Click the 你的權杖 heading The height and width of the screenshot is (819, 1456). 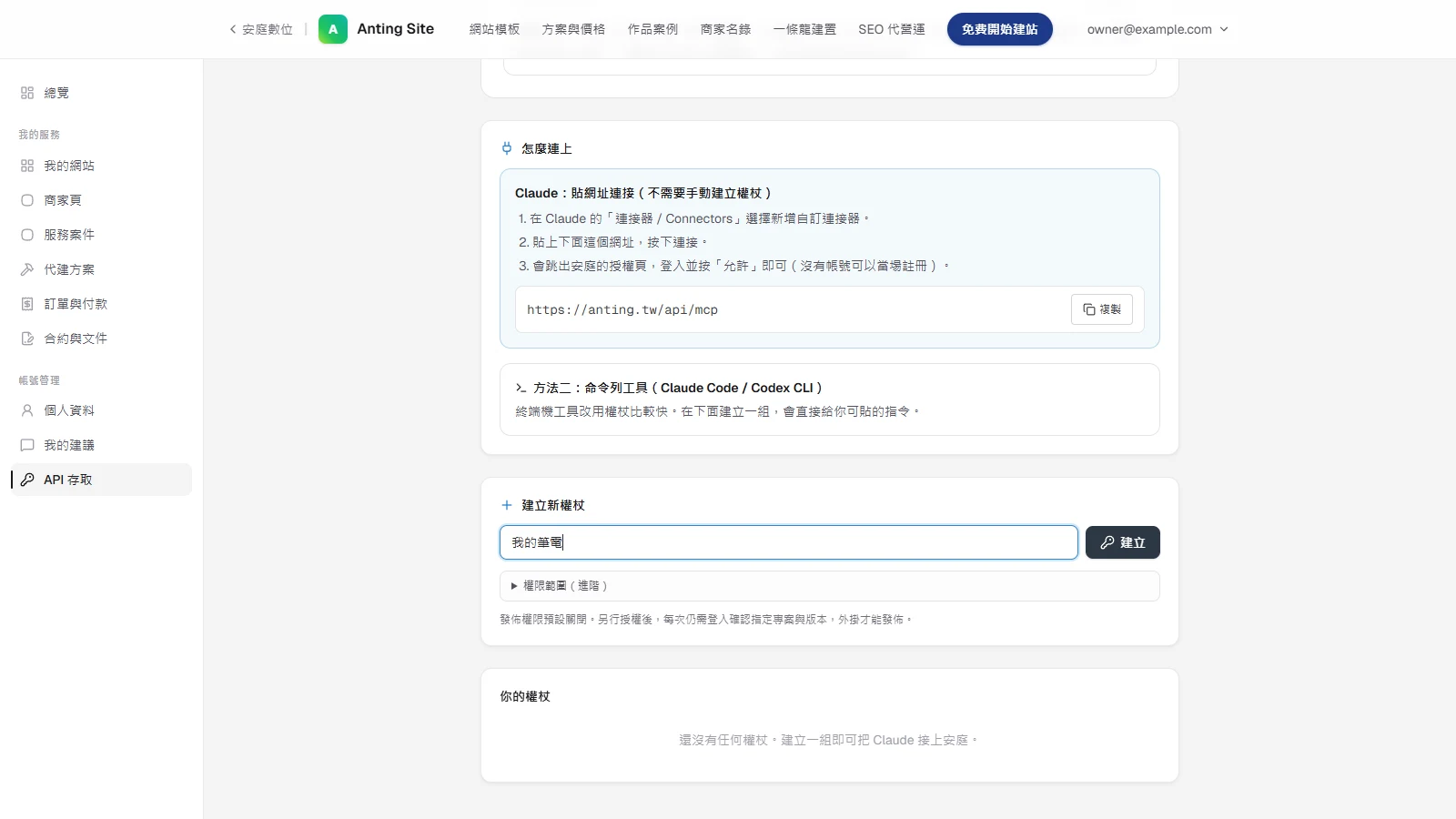click(525, 696)
